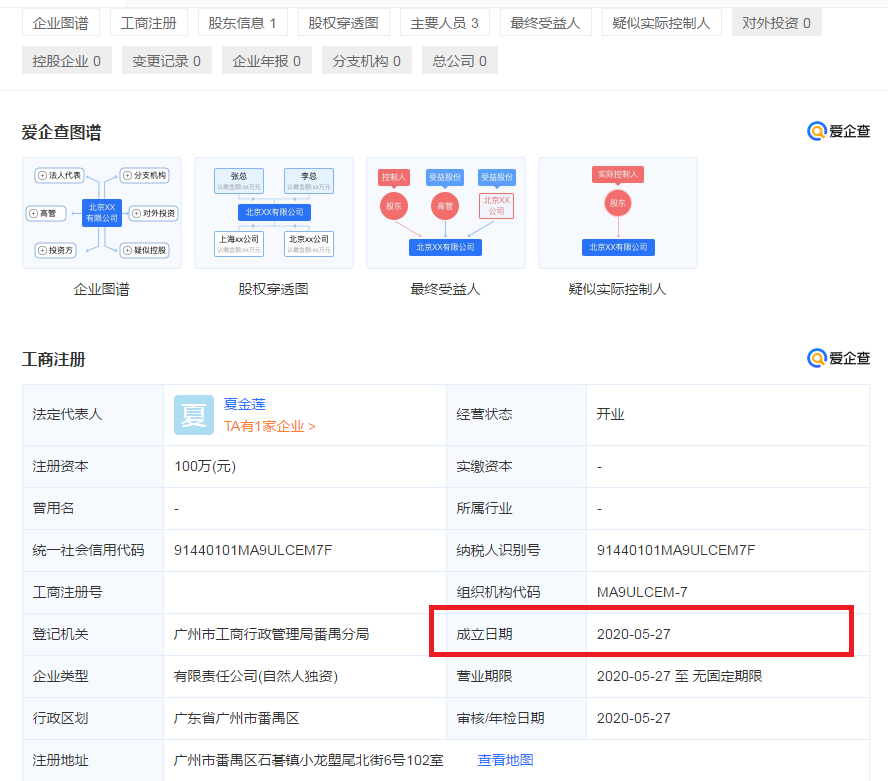Click the 查看地图 link
This screenshot has width=888, height=781.
pos(505,760)
